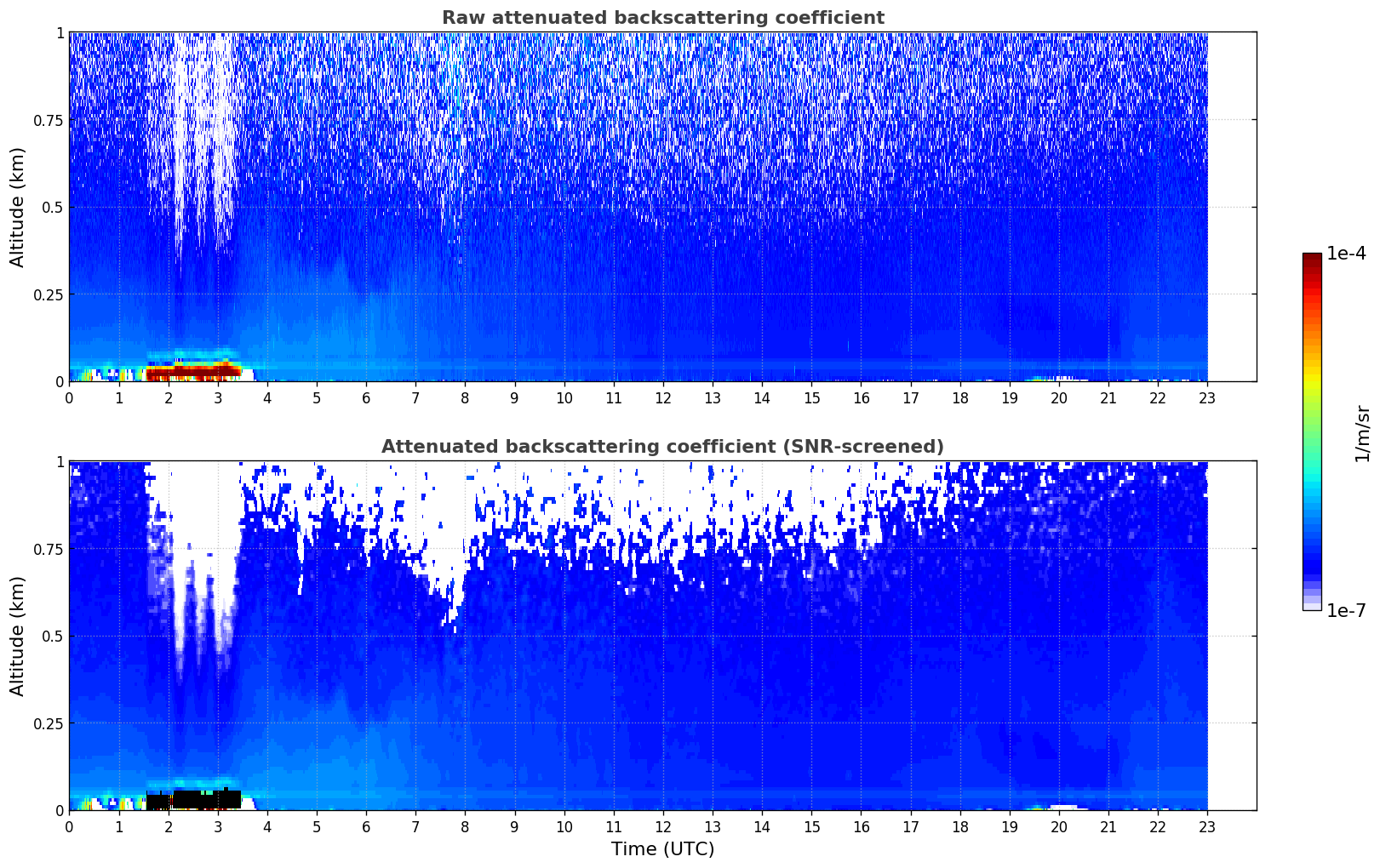Click the '1e-7' colorbar minimum label
Screen dimensions: 1380x868
(1346, 610)
